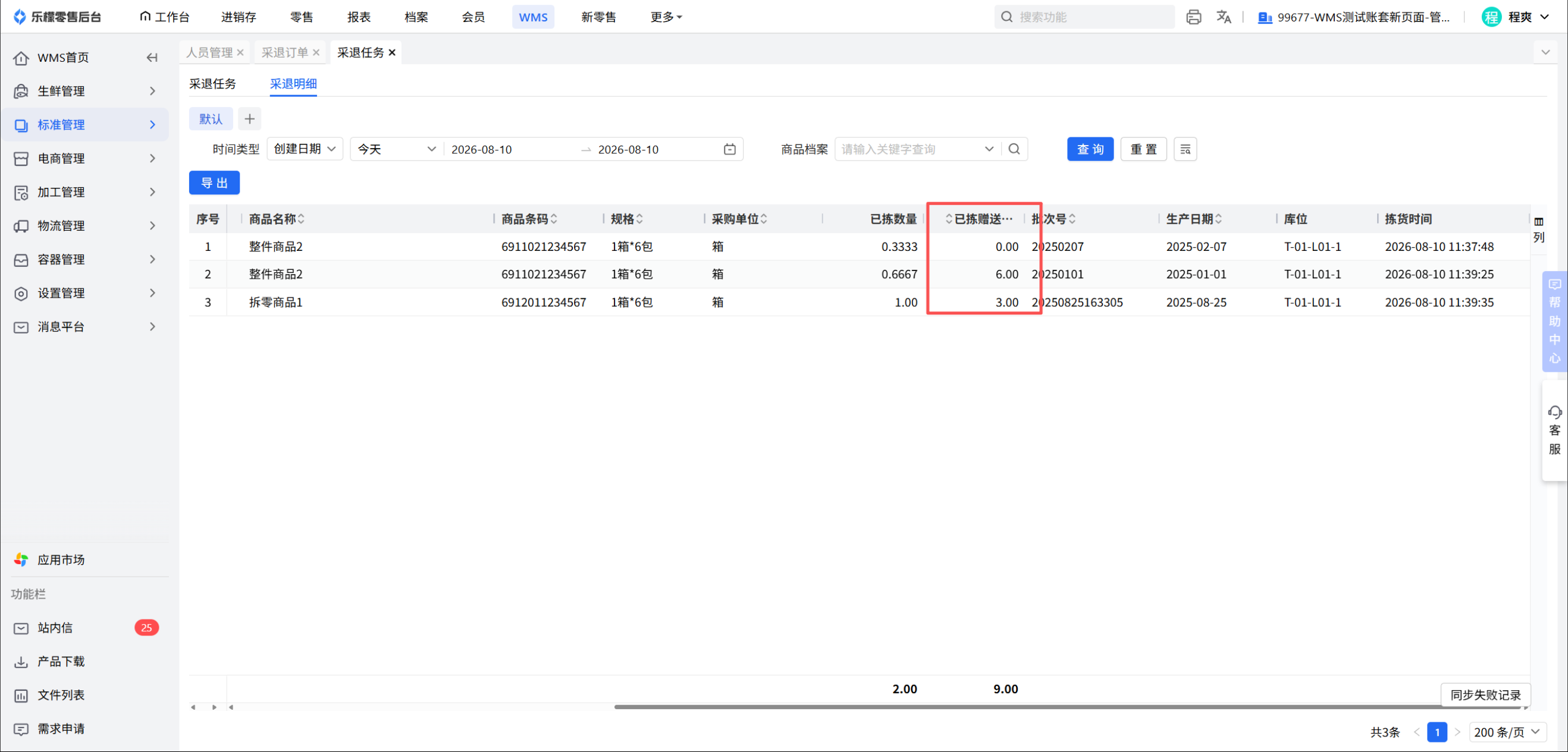Open 应用市场 in sidebar
The height and width of the screenshot is (752, 1568).
[61, 560]
